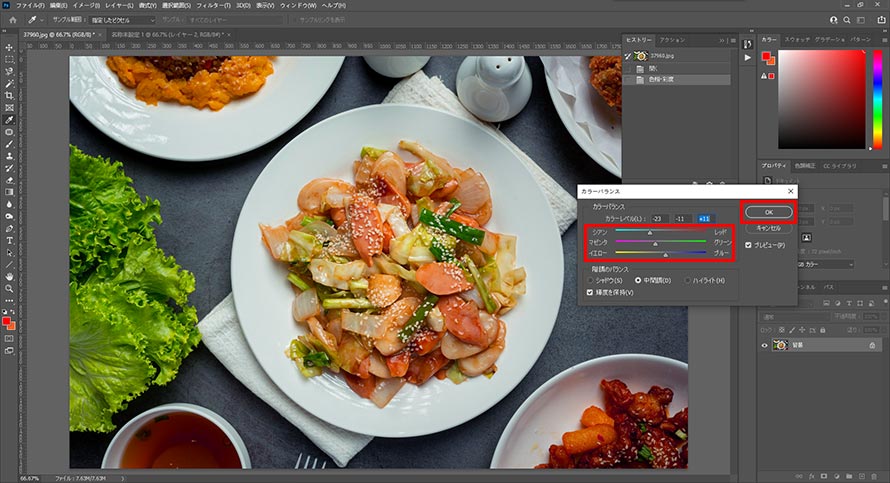The width and height of the screenshot is (890, 483).
Task: Click the hue spectrum bar in Color panel
Action: point(878,99)
